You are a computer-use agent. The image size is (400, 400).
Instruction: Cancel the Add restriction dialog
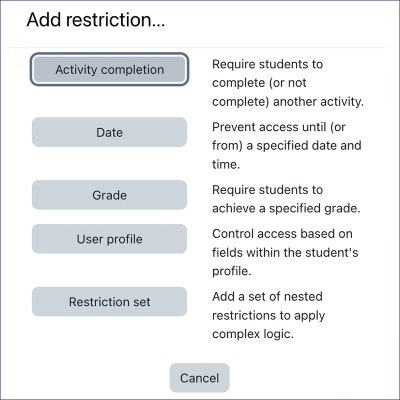tap(199, 378)
